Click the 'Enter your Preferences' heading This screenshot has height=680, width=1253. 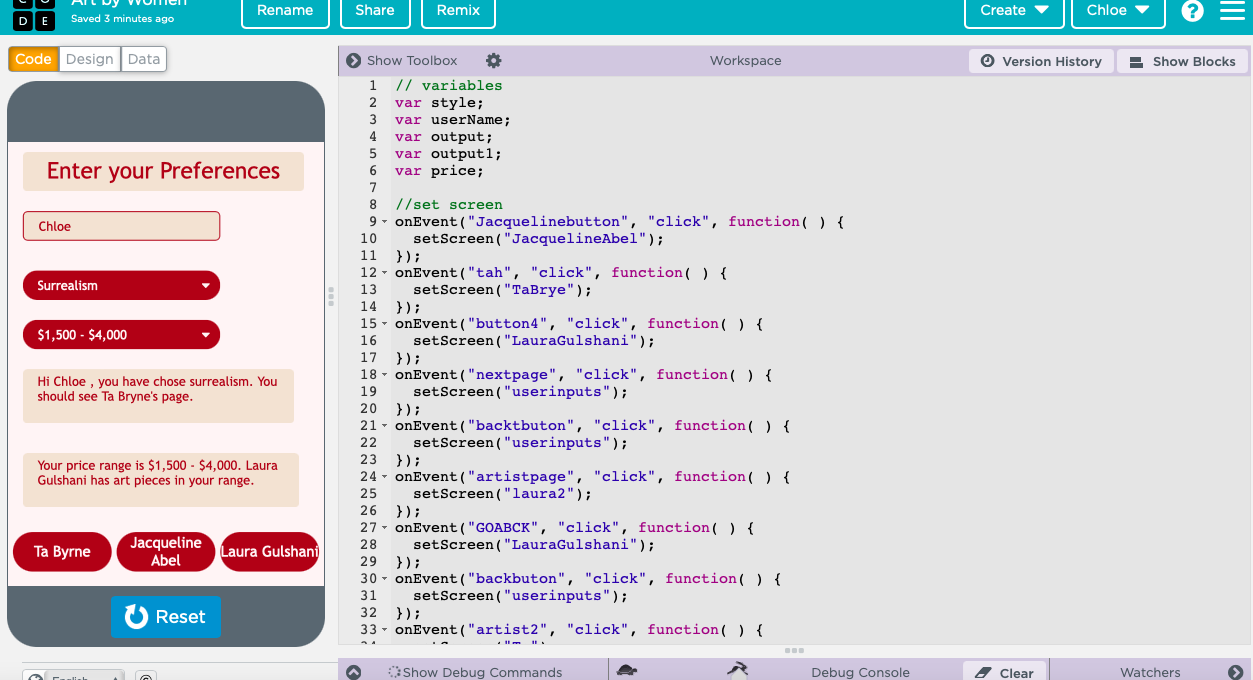click(163, 171)
